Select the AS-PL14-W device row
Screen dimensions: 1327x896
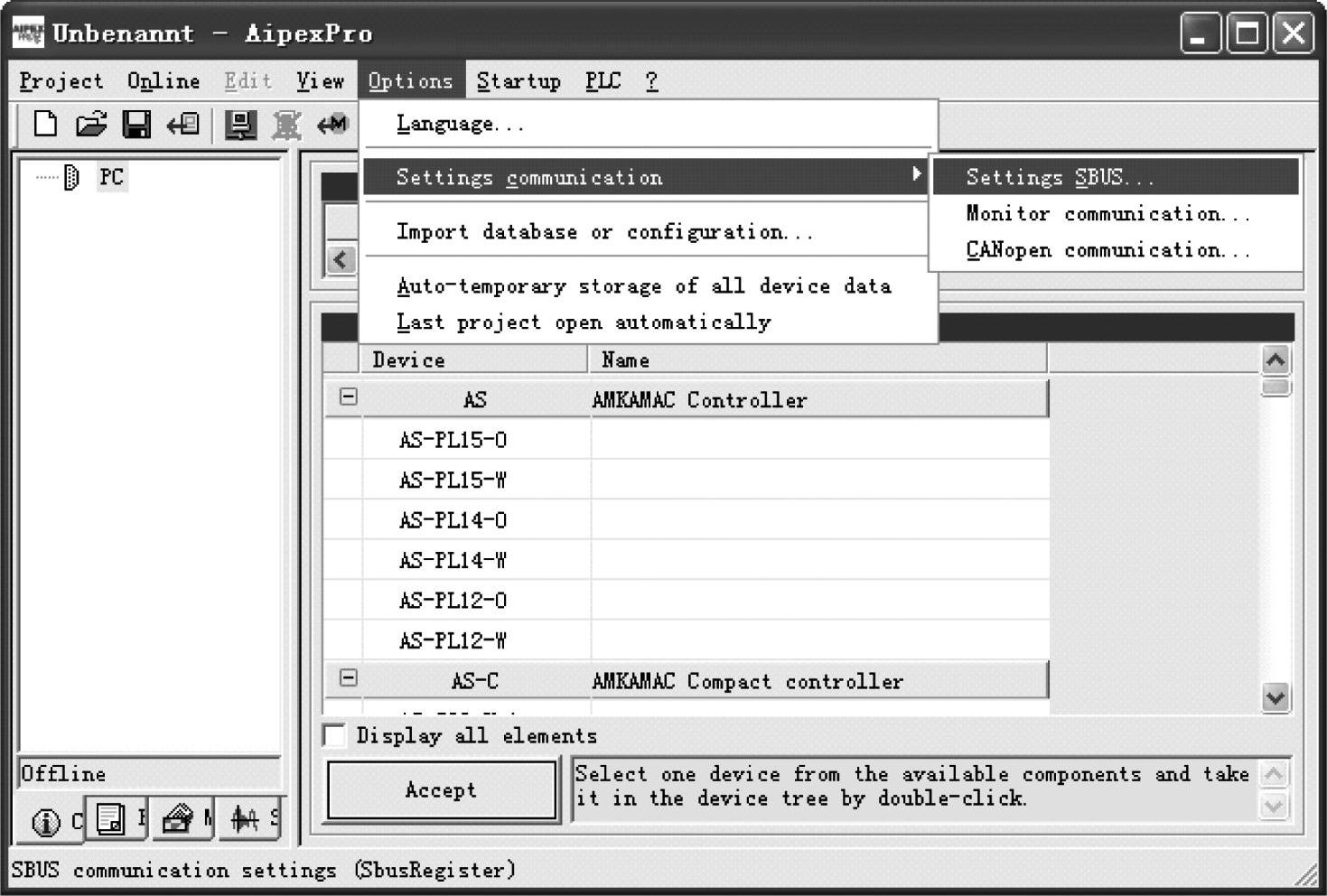tap(687, 560)
